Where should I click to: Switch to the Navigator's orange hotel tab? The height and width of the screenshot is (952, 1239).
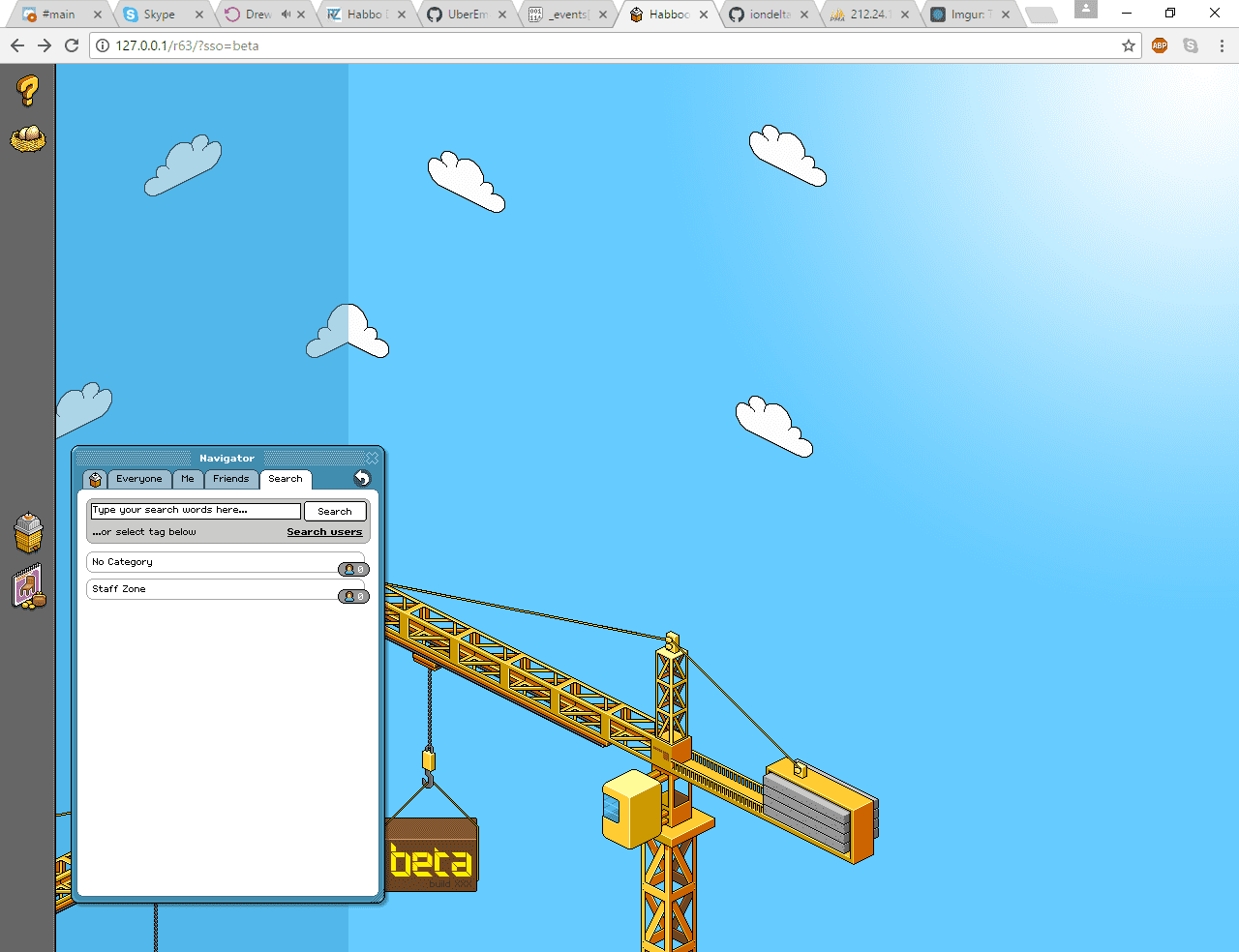[x=95, y=479]
